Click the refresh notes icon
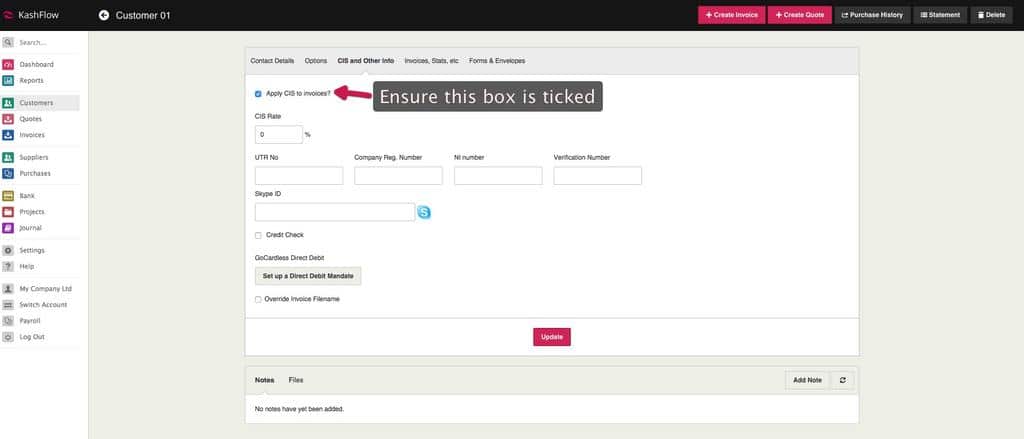The image size is (1024, 439). 843,380
